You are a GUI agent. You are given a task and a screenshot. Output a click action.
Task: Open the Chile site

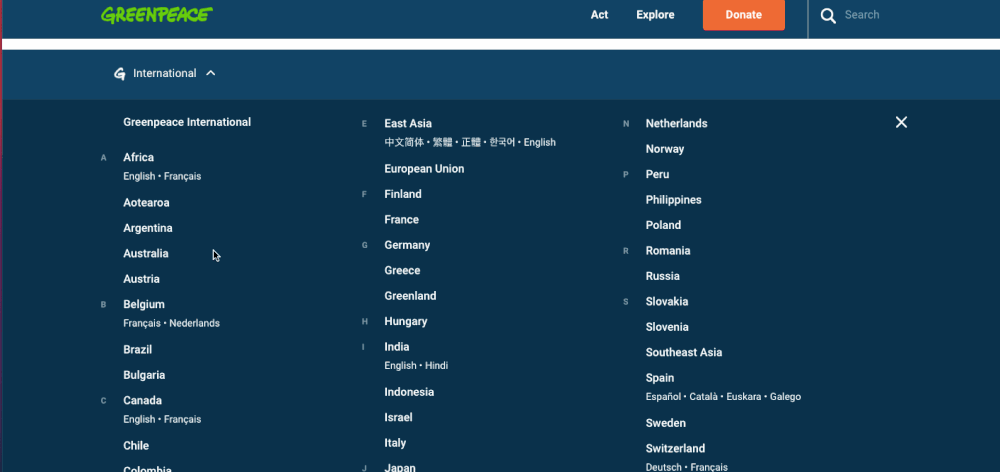coord(136,445)
